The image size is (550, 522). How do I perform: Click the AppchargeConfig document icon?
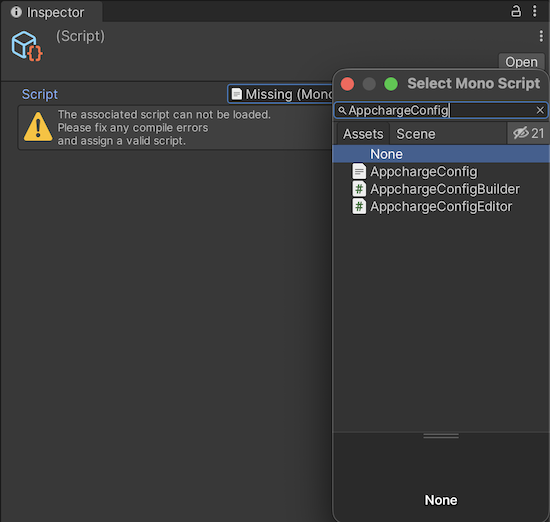359,172
